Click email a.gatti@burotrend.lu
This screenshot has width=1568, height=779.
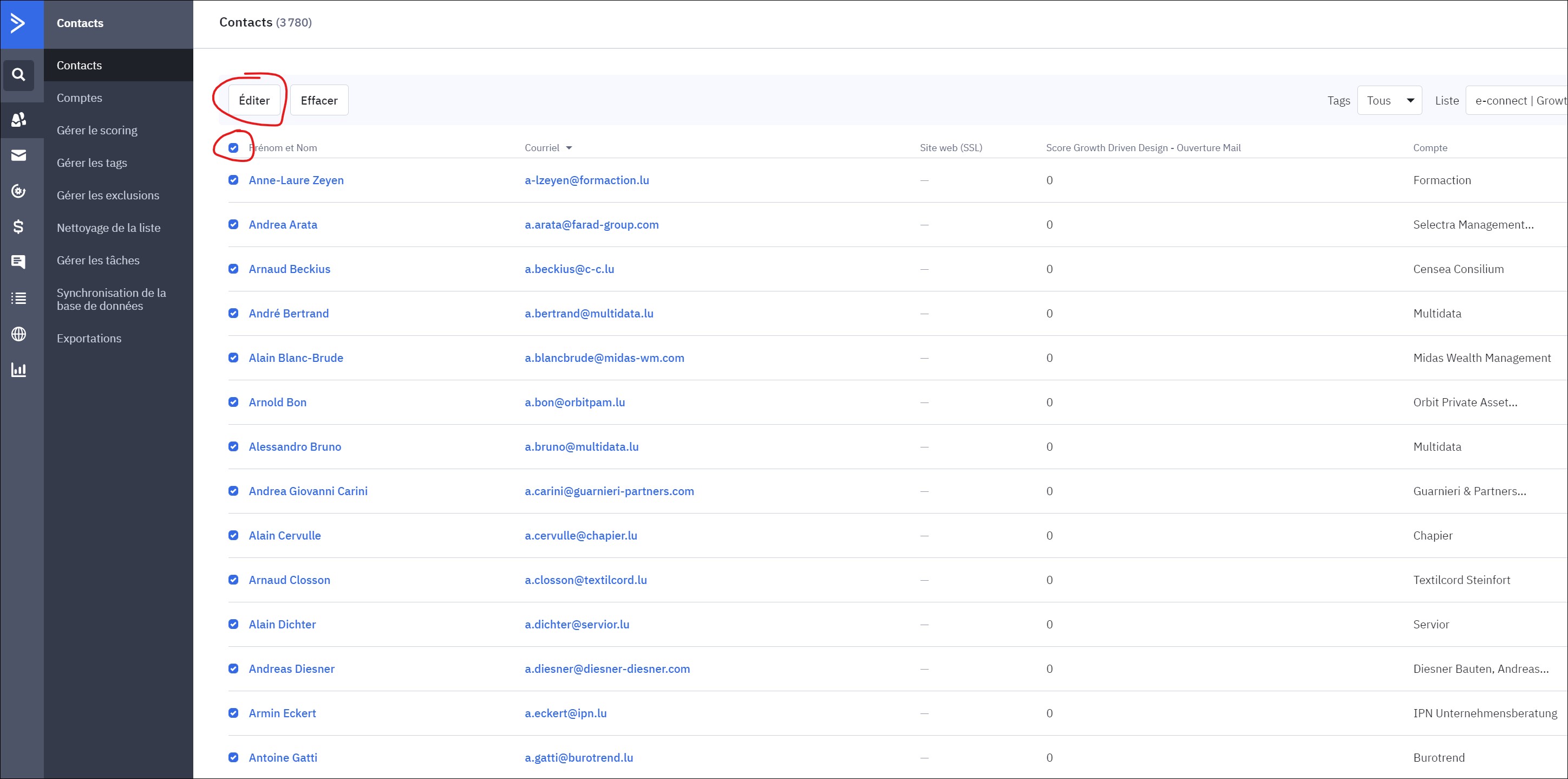579,758
